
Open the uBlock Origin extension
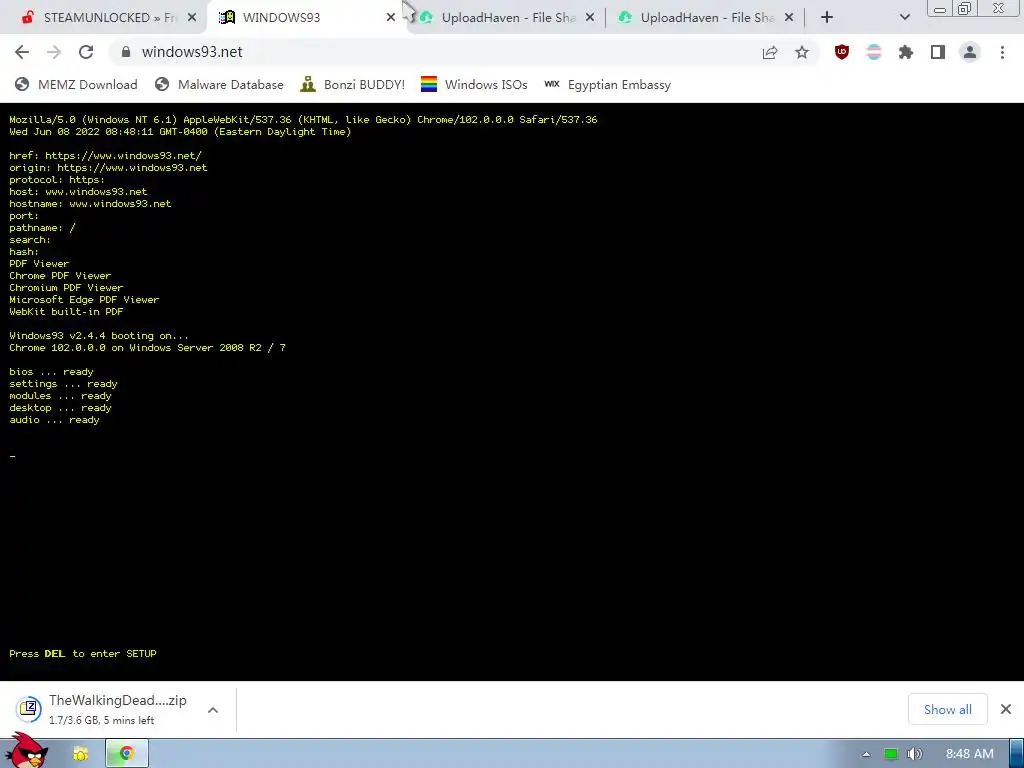[x=842, y=52]
